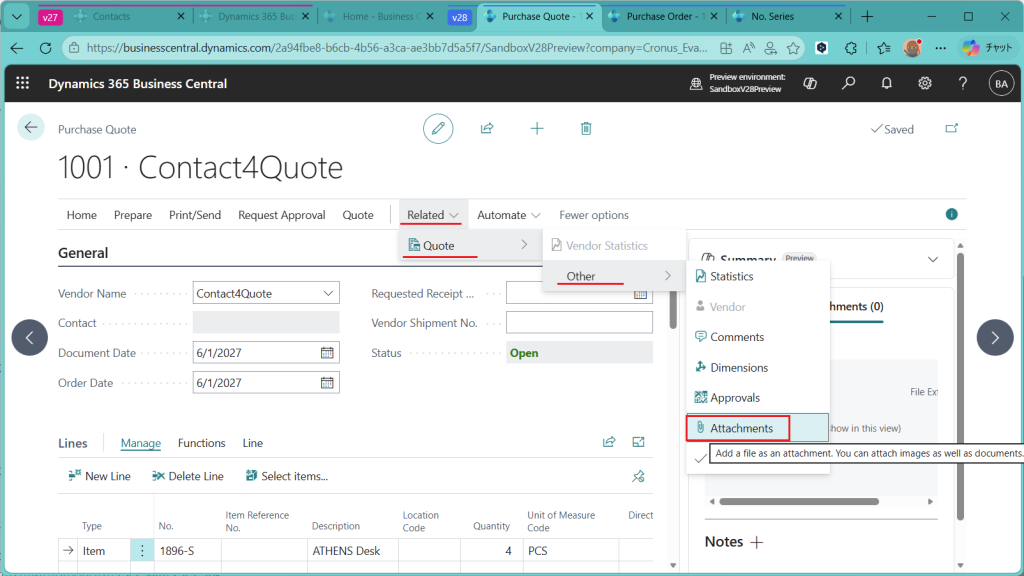Click the share icon in header
Screen dimensions: 1024x576
click(x=487, y=128)
